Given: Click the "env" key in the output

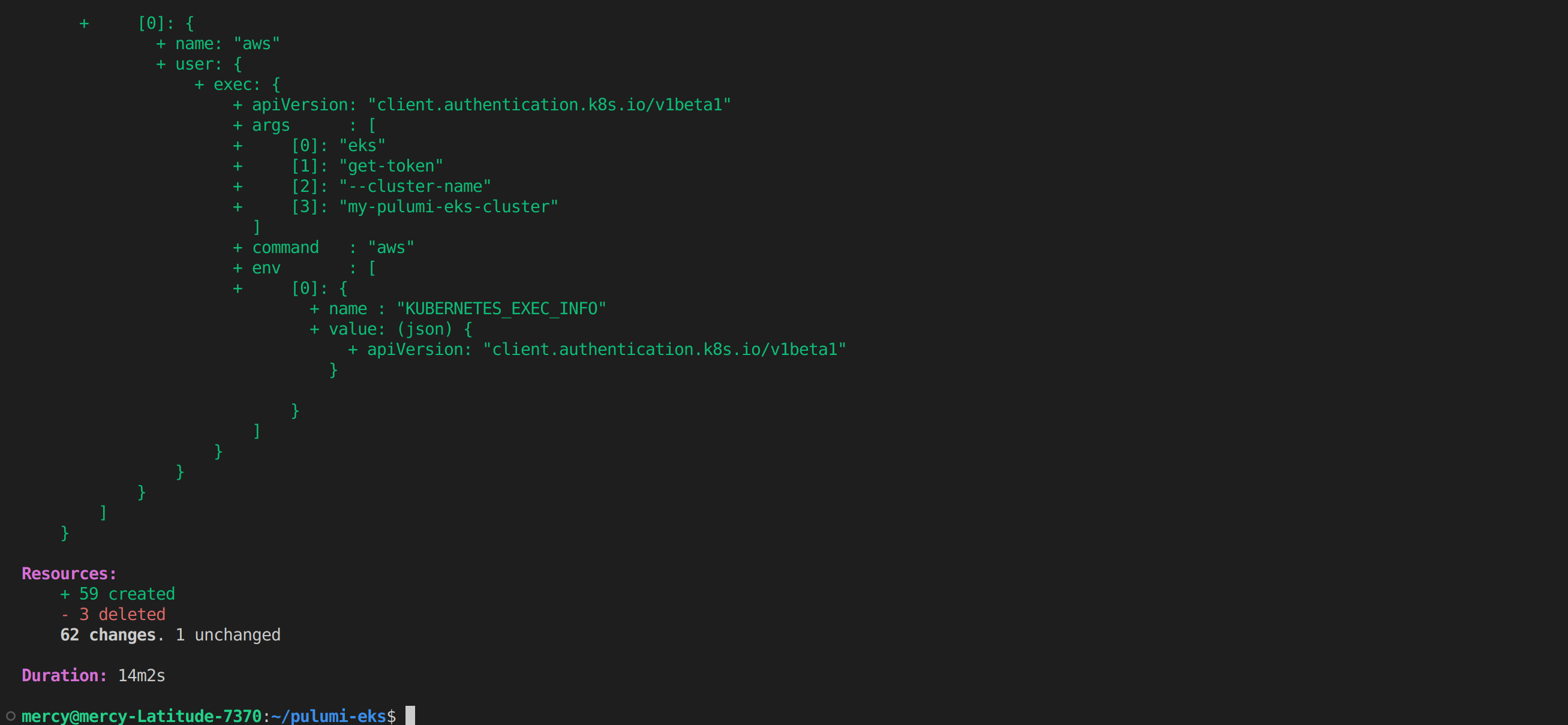Looking at the screenshot, I should coord(266,268).
